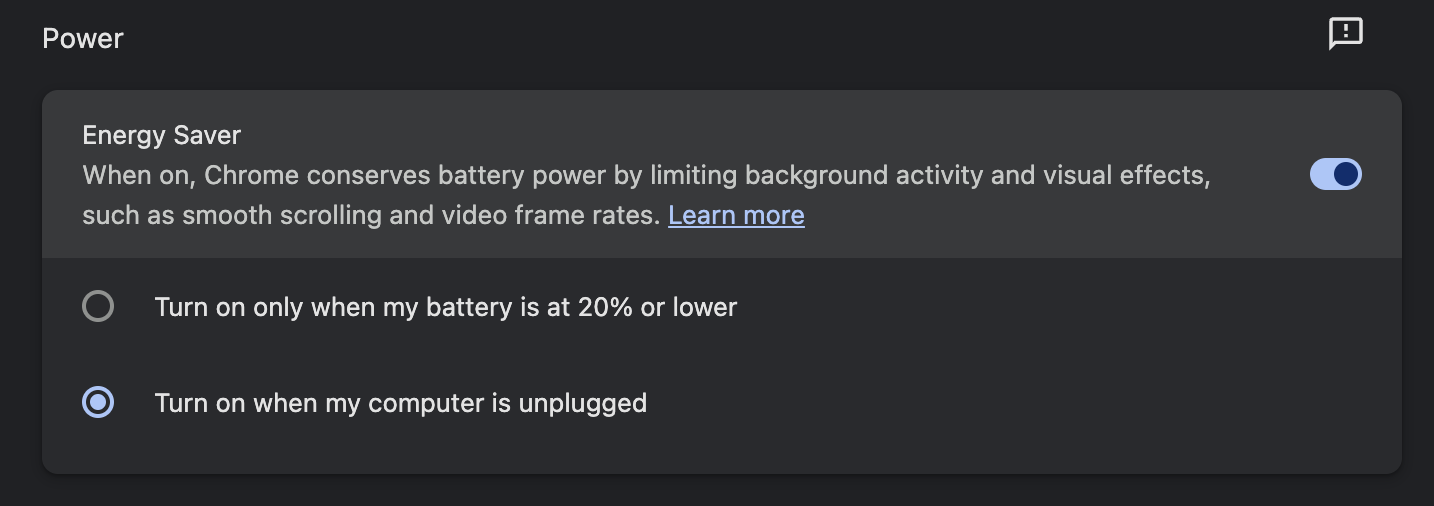Click the 'Turn on only when my battery is at 20%' label
Image resolution: width=1434 pixels, height=506 pixels.
445,307
